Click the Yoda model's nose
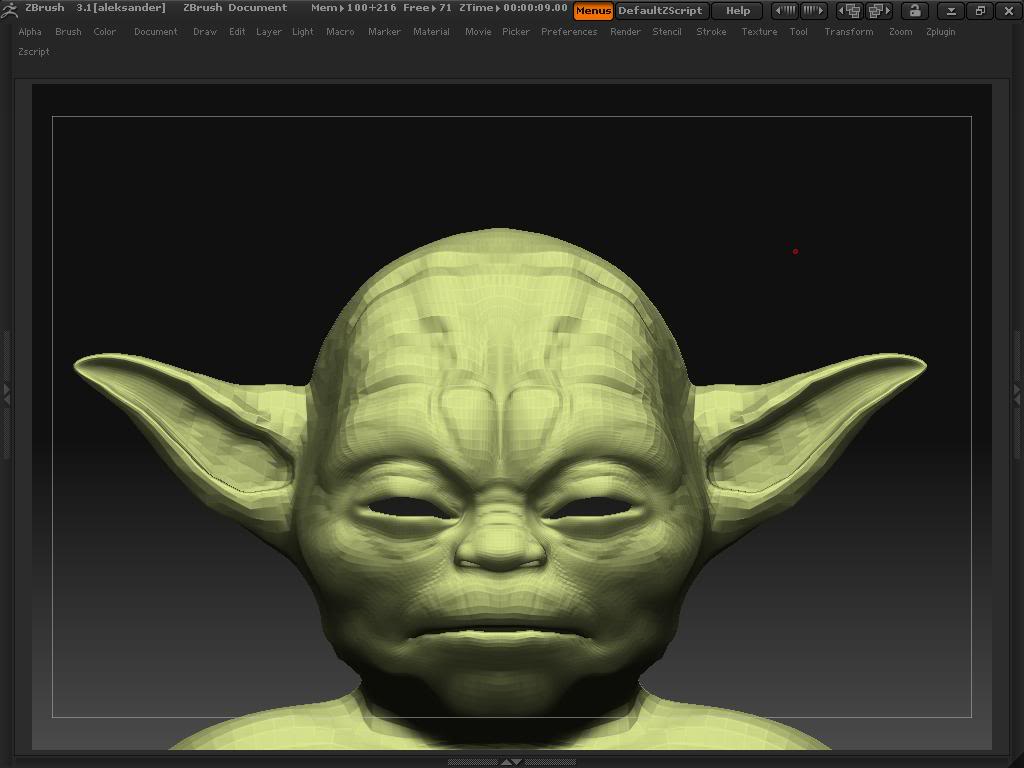Viewport: 1024px width, 768px height. pyautogui.click(x=500, y=539)
